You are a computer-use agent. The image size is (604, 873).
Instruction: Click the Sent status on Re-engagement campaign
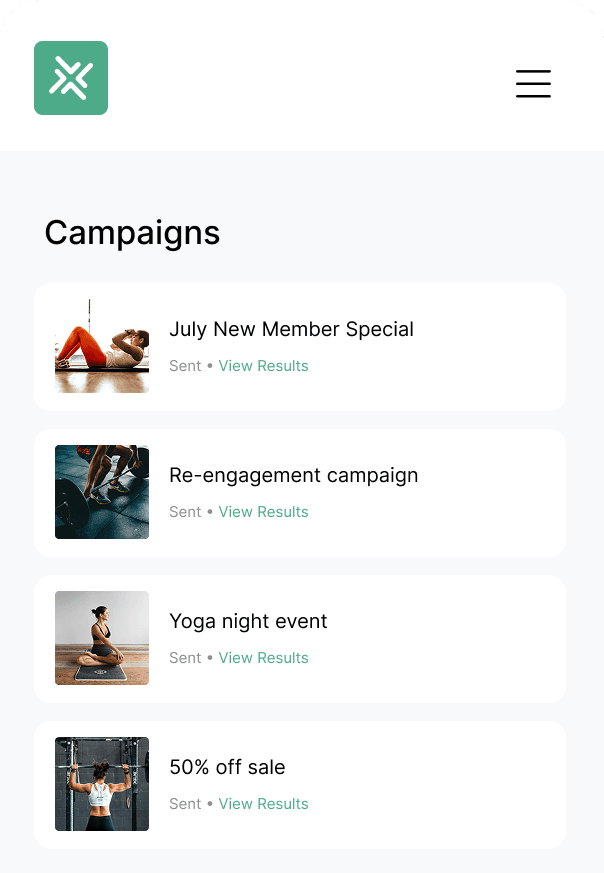point(185,512)
